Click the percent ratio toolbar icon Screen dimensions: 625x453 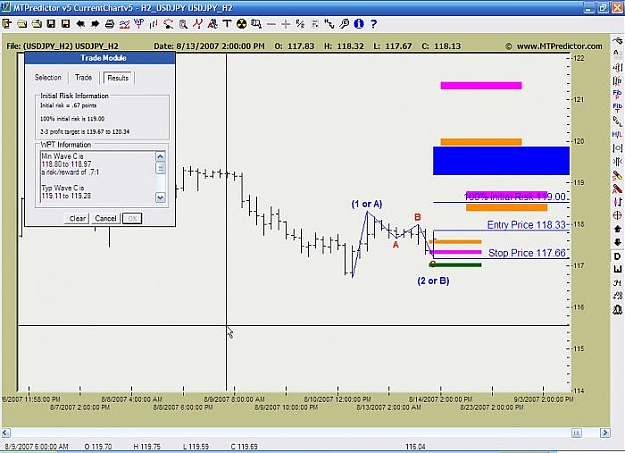(x=300, y=24)
